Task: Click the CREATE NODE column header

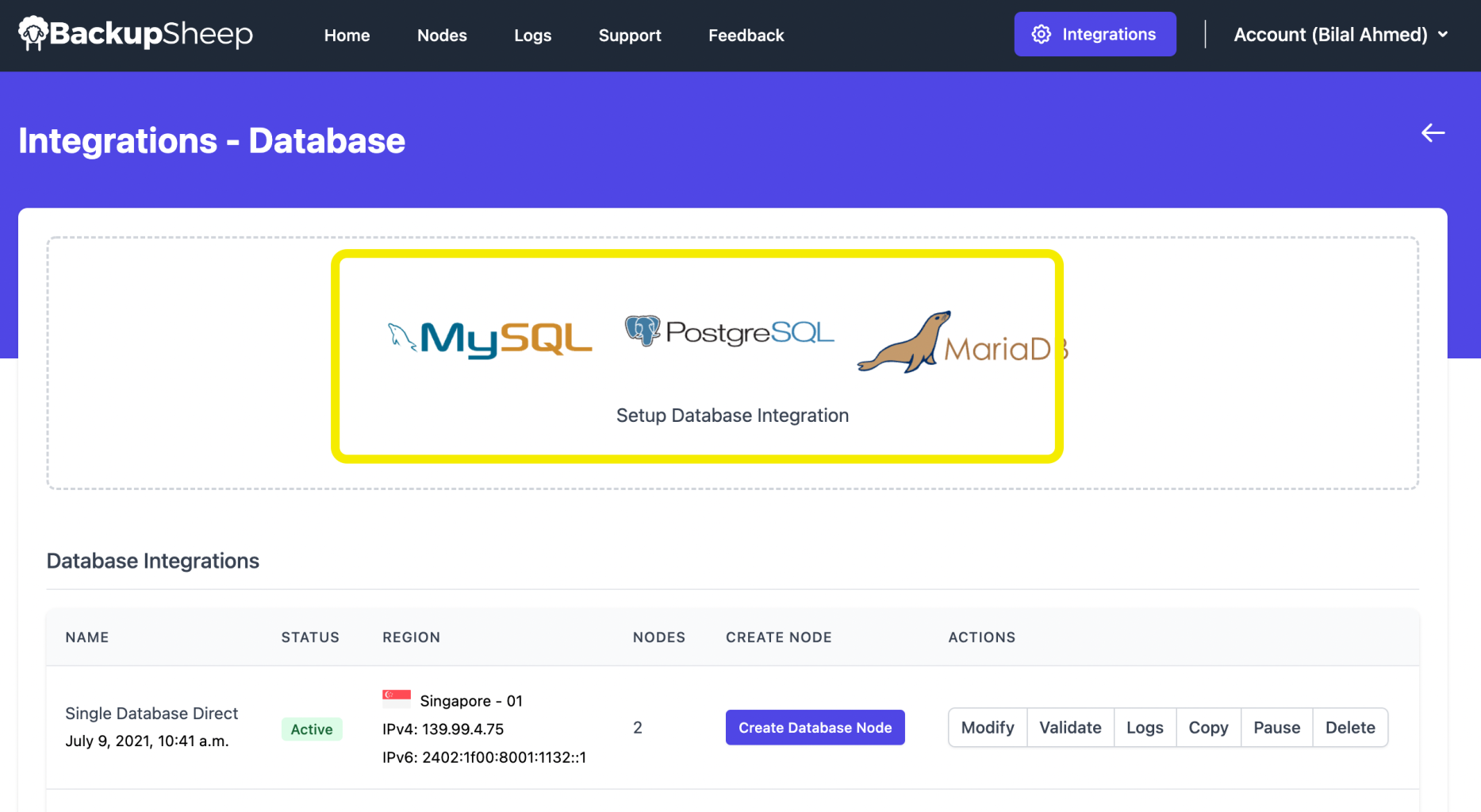Action: point(779,637)
